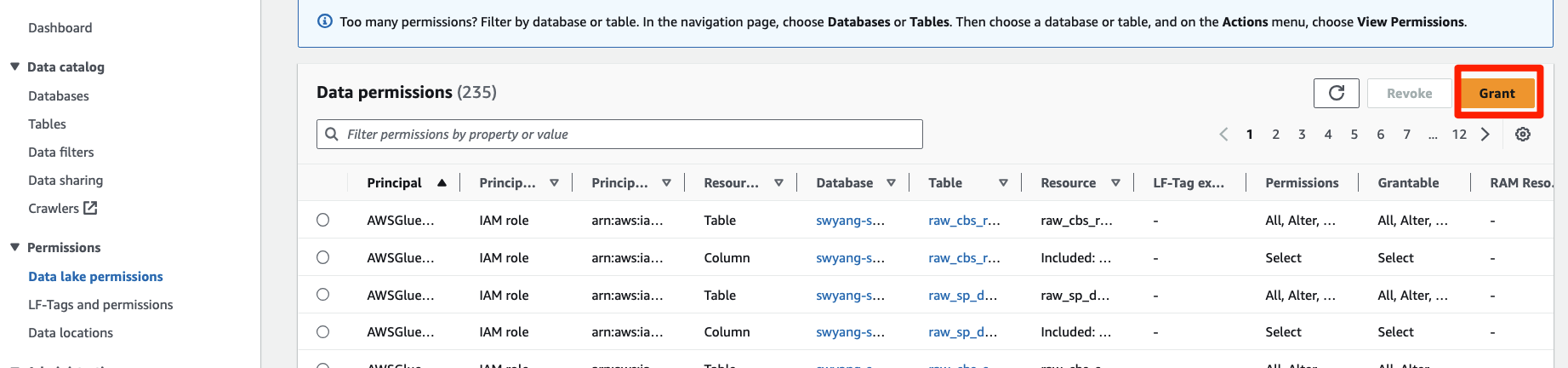Open Dashboard in the sidebar

[60, 28]
